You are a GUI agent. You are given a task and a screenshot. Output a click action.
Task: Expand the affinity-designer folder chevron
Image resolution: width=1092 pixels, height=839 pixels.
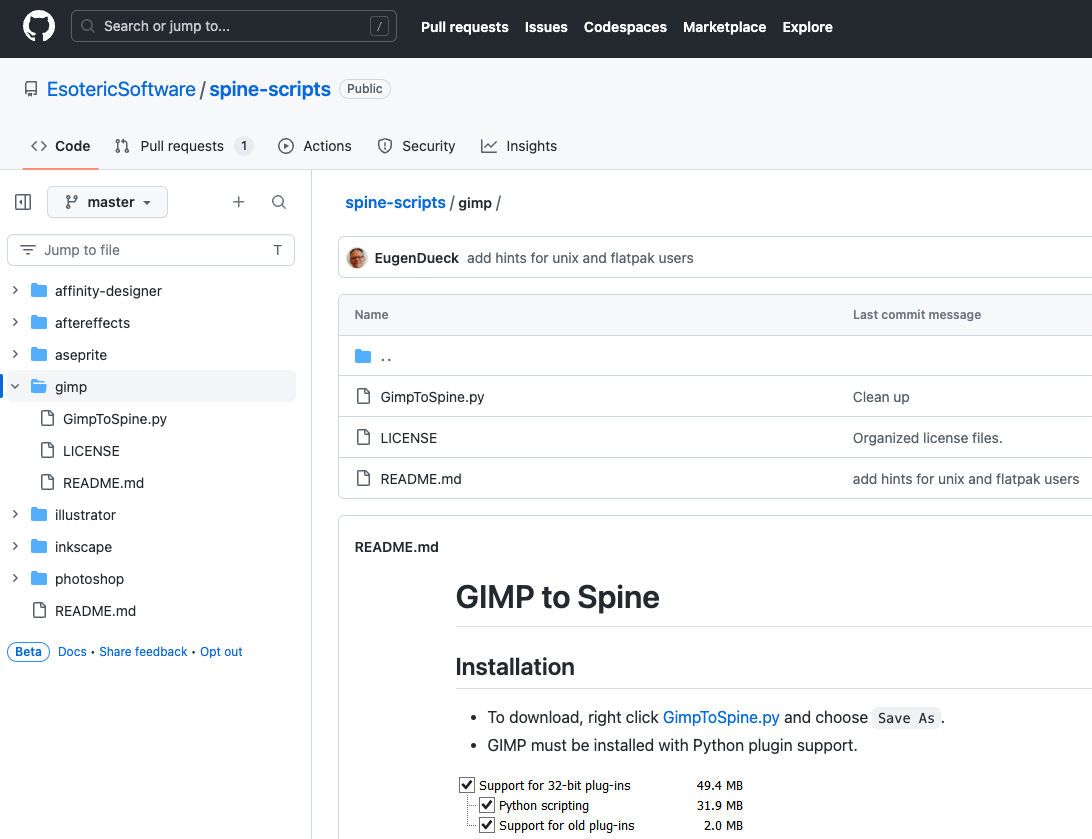[15, 290]
